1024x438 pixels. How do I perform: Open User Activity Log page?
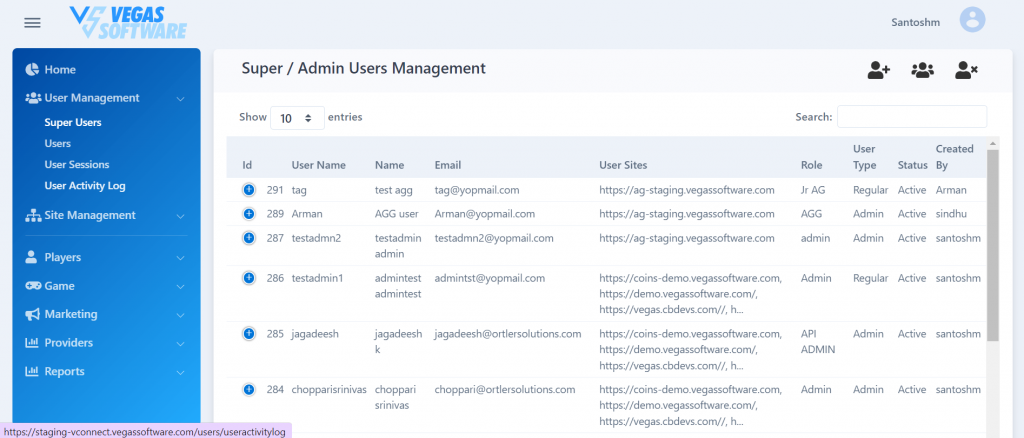pyautogui.click(x=85, y=185)
